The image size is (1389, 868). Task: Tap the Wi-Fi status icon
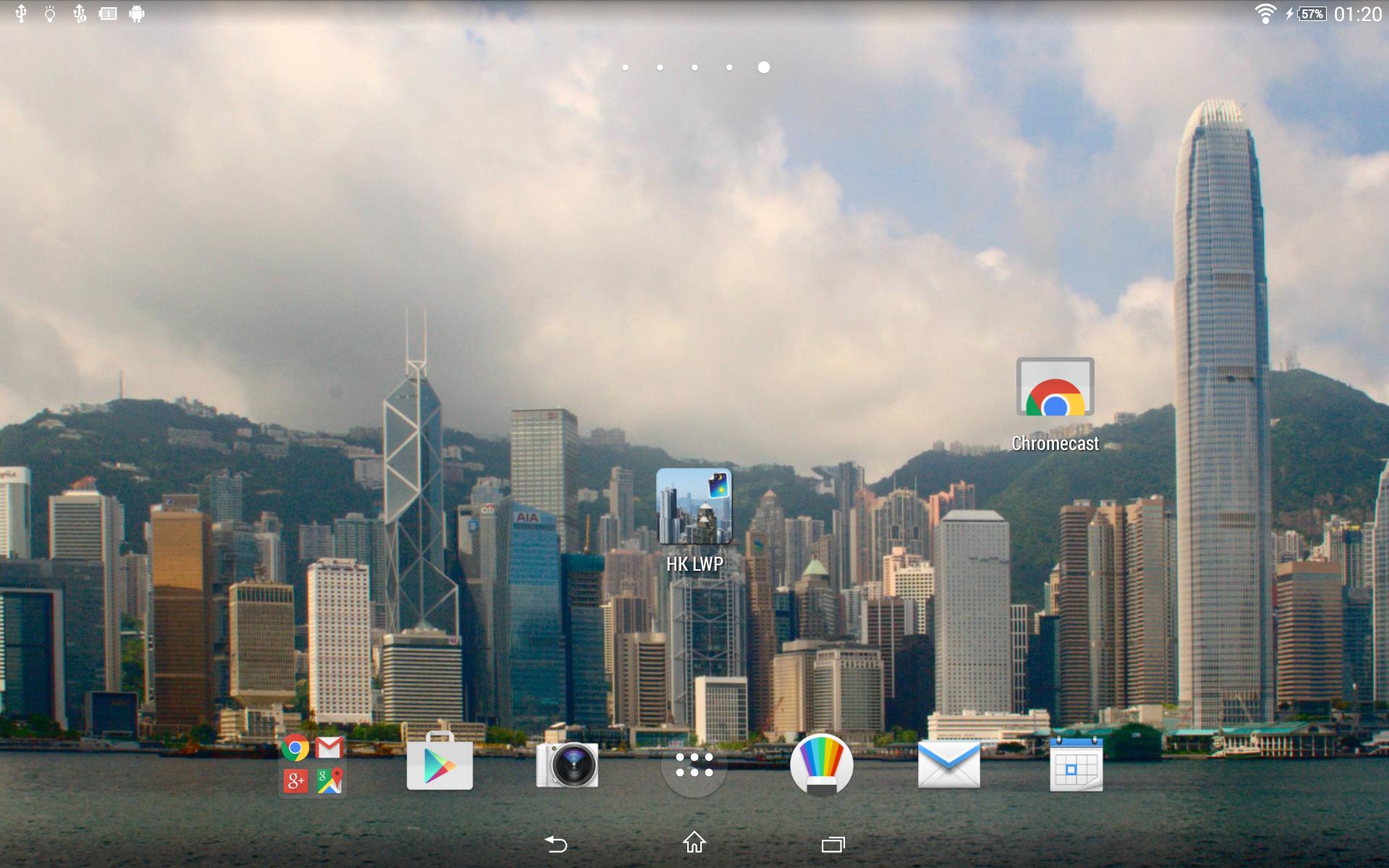click(x=1265, y=14)
